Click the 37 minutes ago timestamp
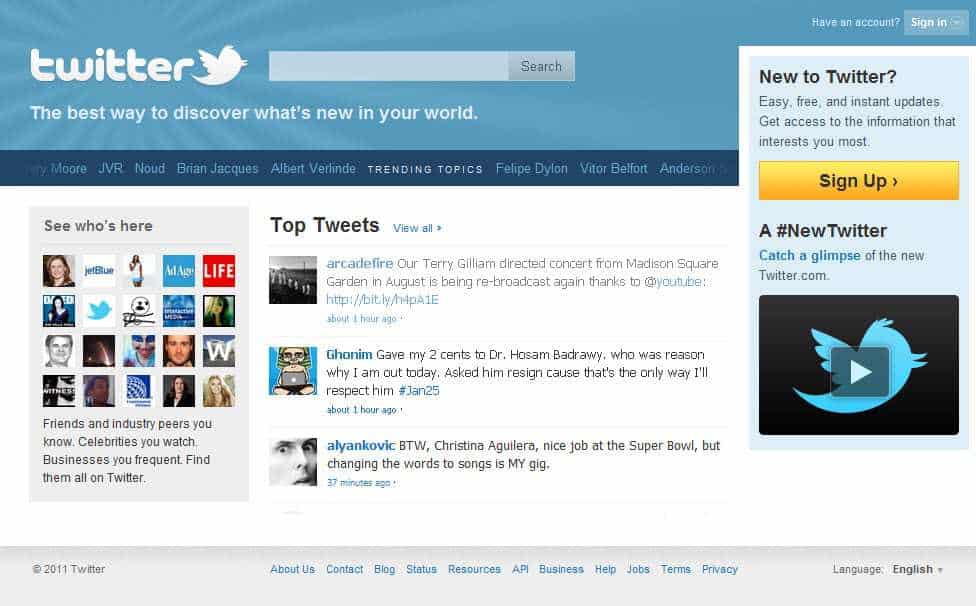 point(359,483)
